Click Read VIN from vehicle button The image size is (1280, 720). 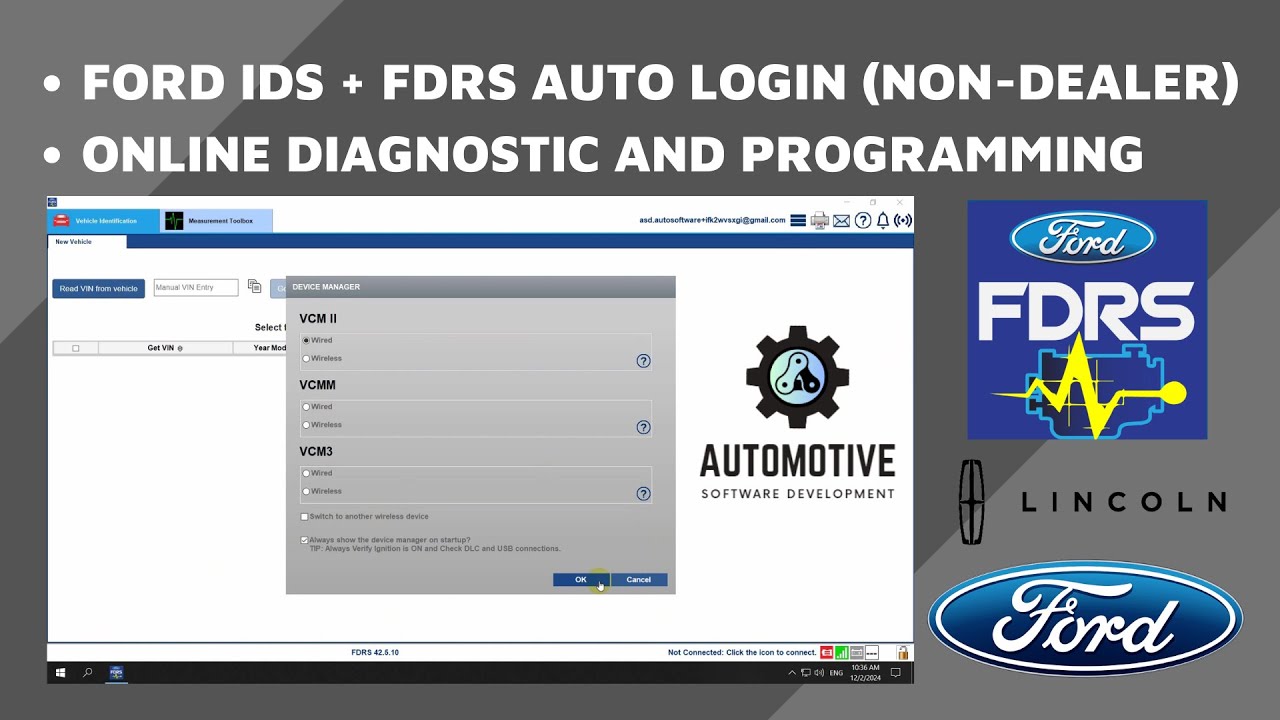[99, 289]
